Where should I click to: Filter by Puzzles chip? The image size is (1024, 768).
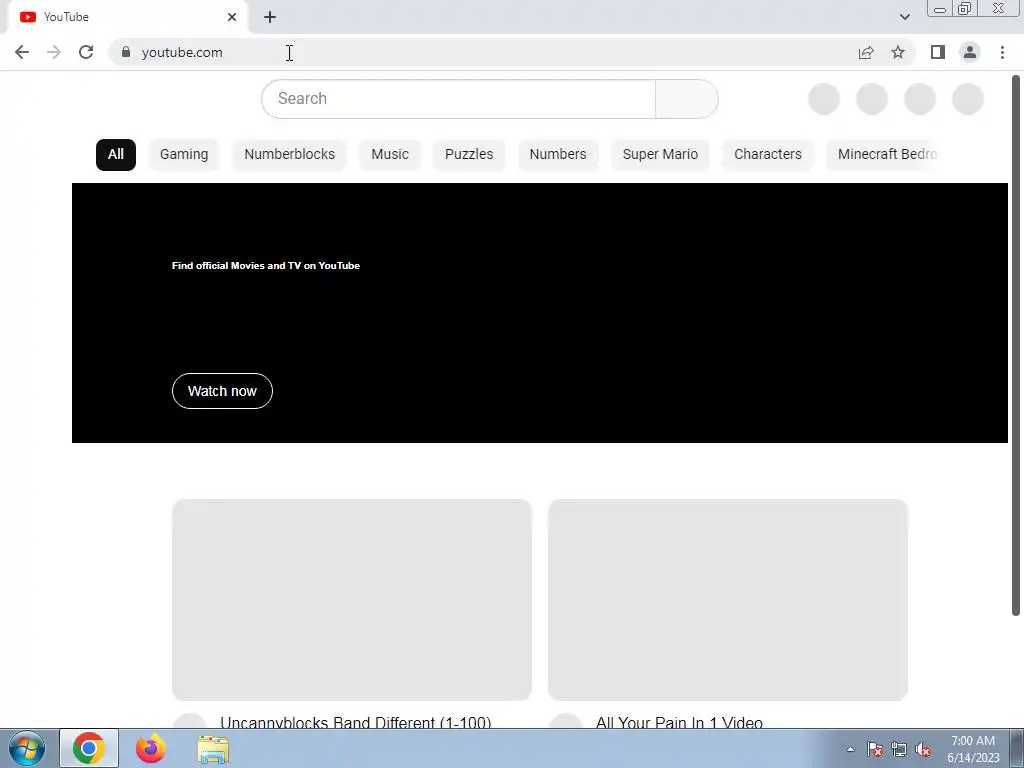[x=469, y=155]
